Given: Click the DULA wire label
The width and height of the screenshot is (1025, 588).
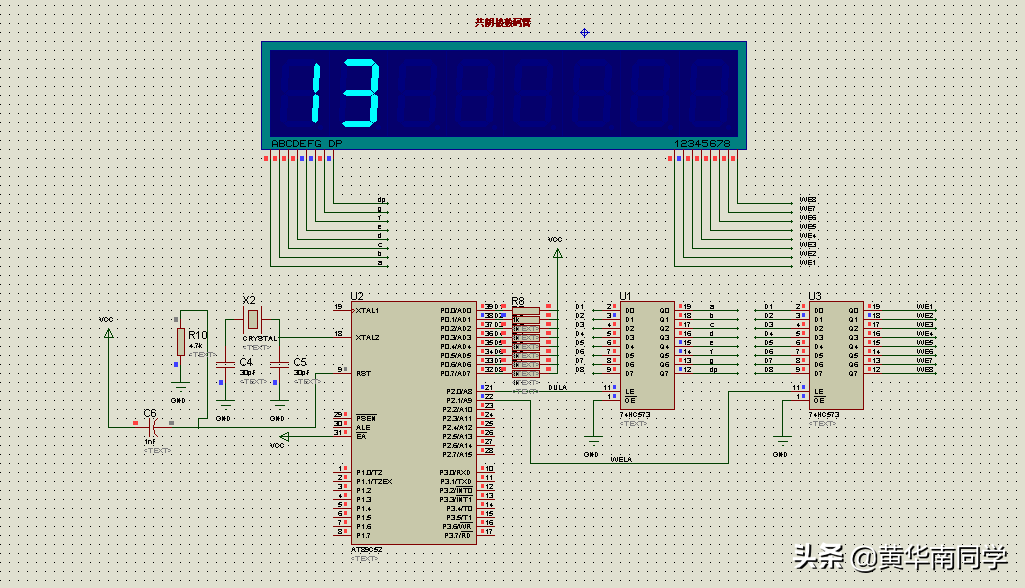Looking at the screenshot, I should pyautogui.click(x=558, y=387).
